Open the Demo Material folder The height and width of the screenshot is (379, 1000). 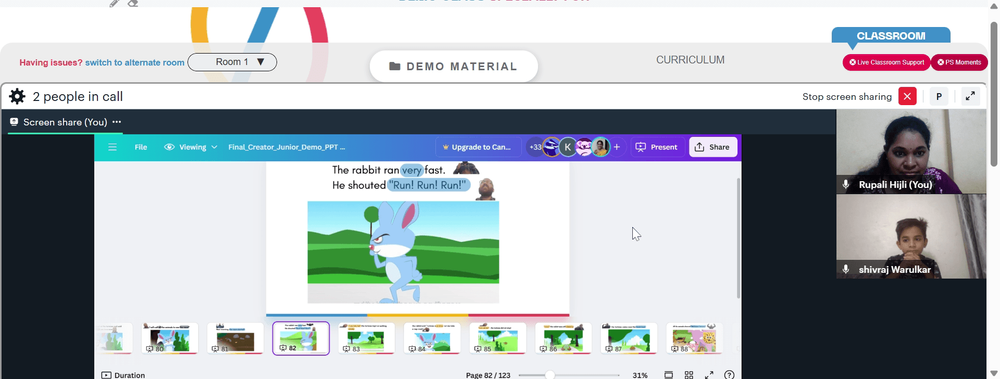[x=453, y=66]
